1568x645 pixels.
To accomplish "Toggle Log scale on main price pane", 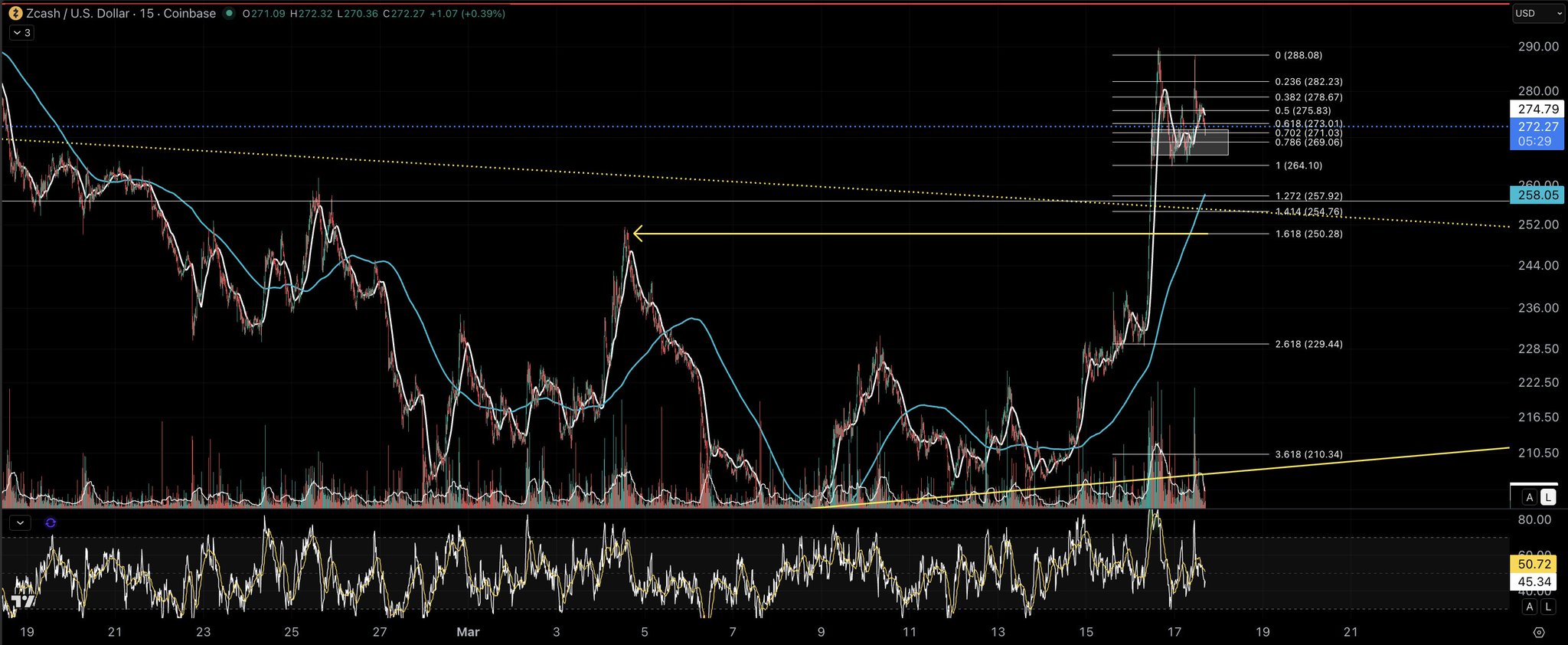I will [x=1548, y=497].
